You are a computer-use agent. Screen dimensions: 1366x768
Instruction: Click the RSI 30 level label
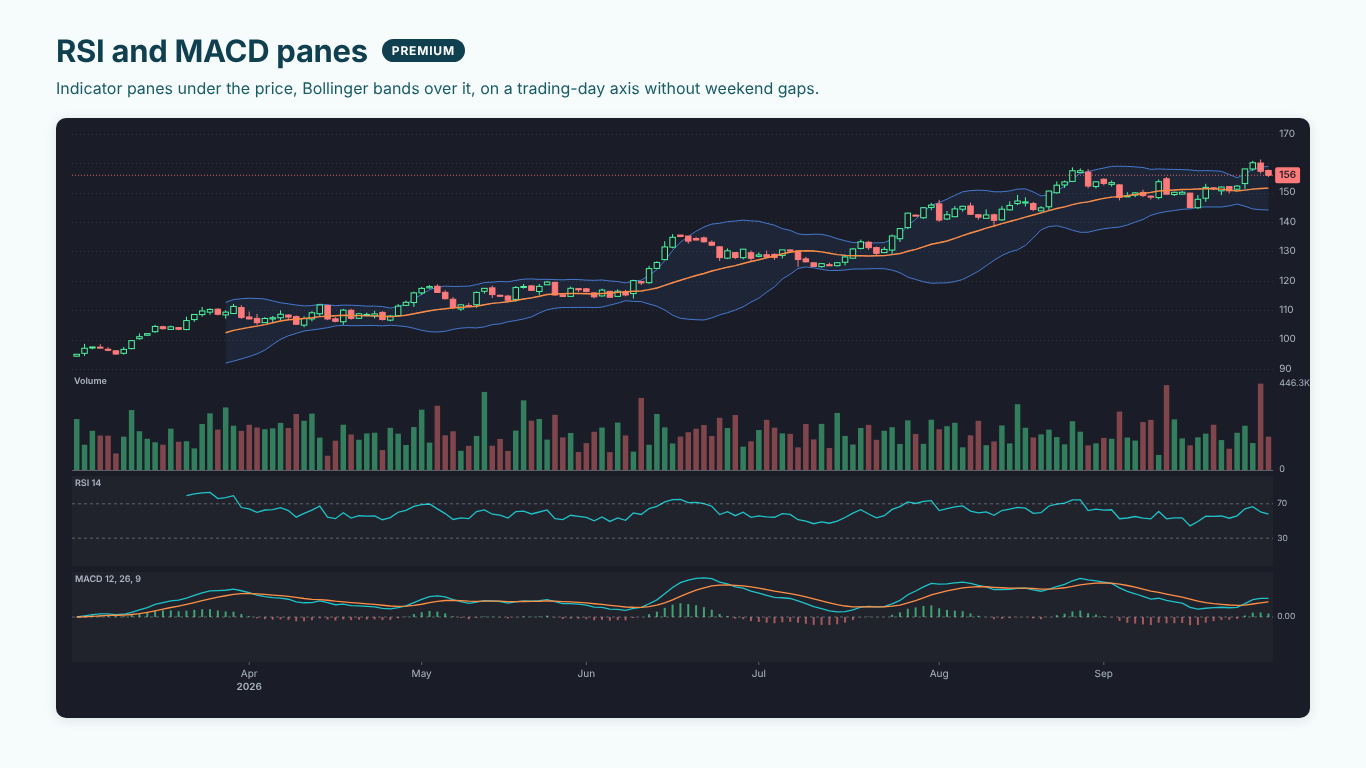pos(1283,539)
